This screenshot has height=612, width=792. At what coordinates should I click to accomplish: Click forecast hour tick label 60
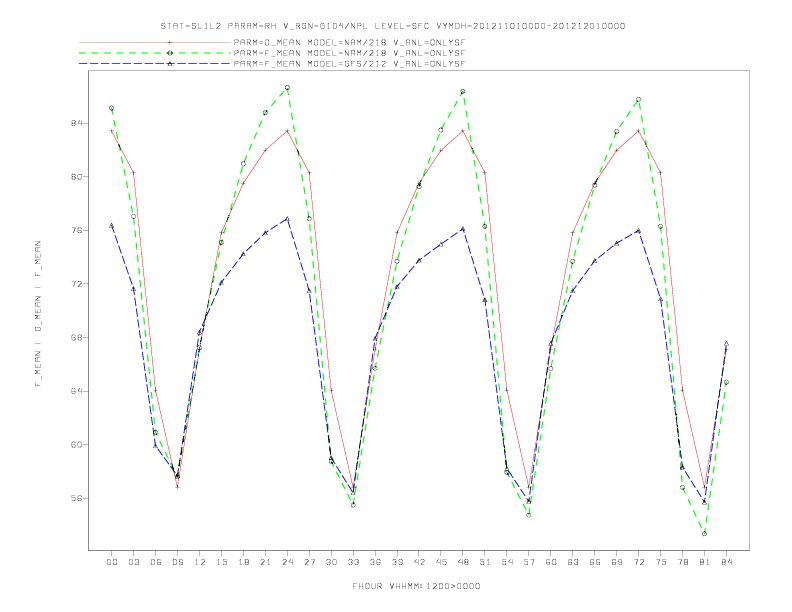click(551, 562)
